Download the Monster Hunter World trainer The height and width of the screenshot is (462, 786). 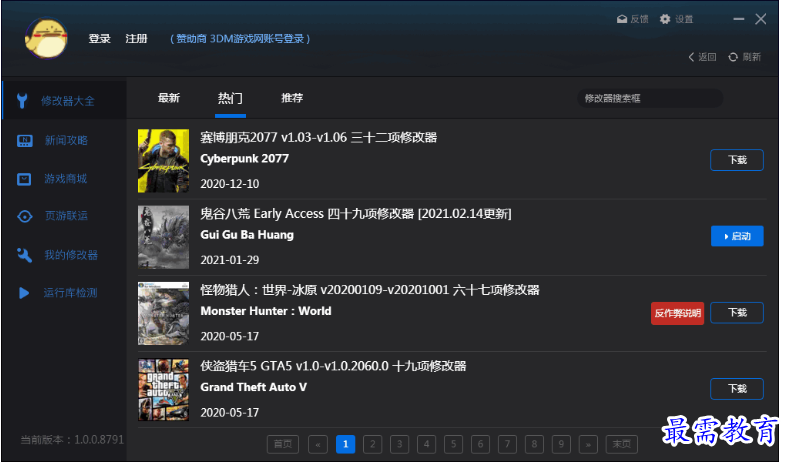coord(736,313)
